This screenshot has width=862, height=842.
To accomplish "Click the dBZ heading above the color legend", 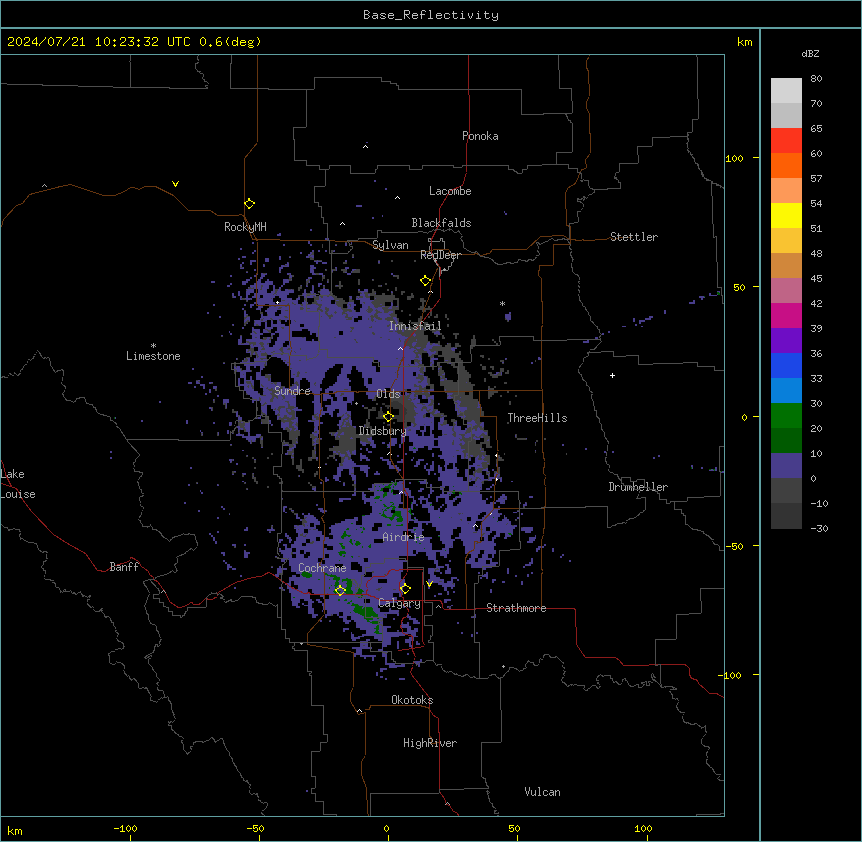I will point(810,53).
